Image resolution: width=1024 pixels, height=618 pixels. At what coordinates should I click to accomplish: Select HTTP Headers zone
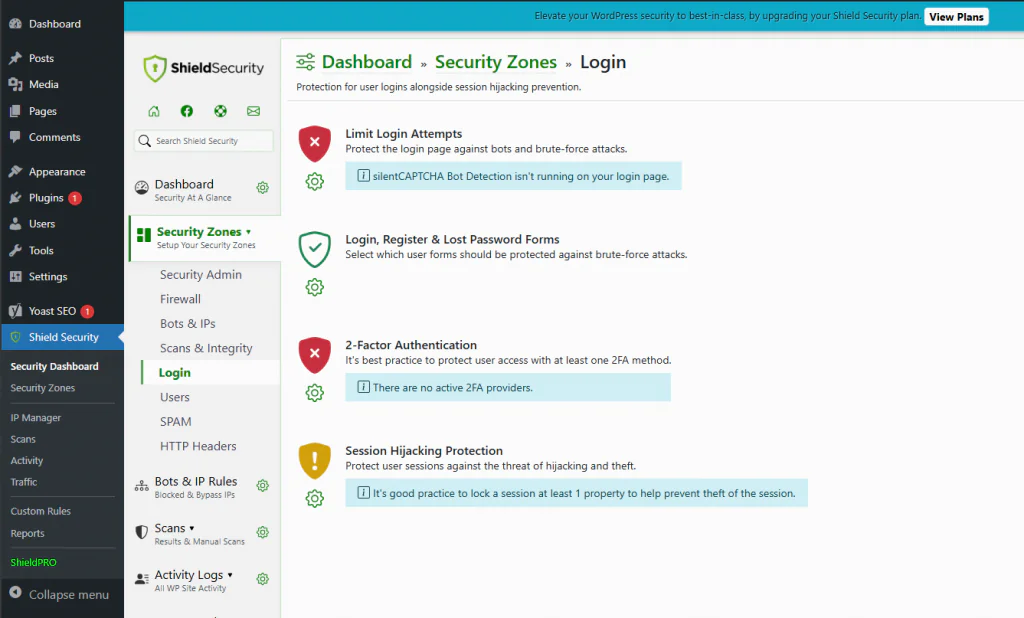pos(198,446)
